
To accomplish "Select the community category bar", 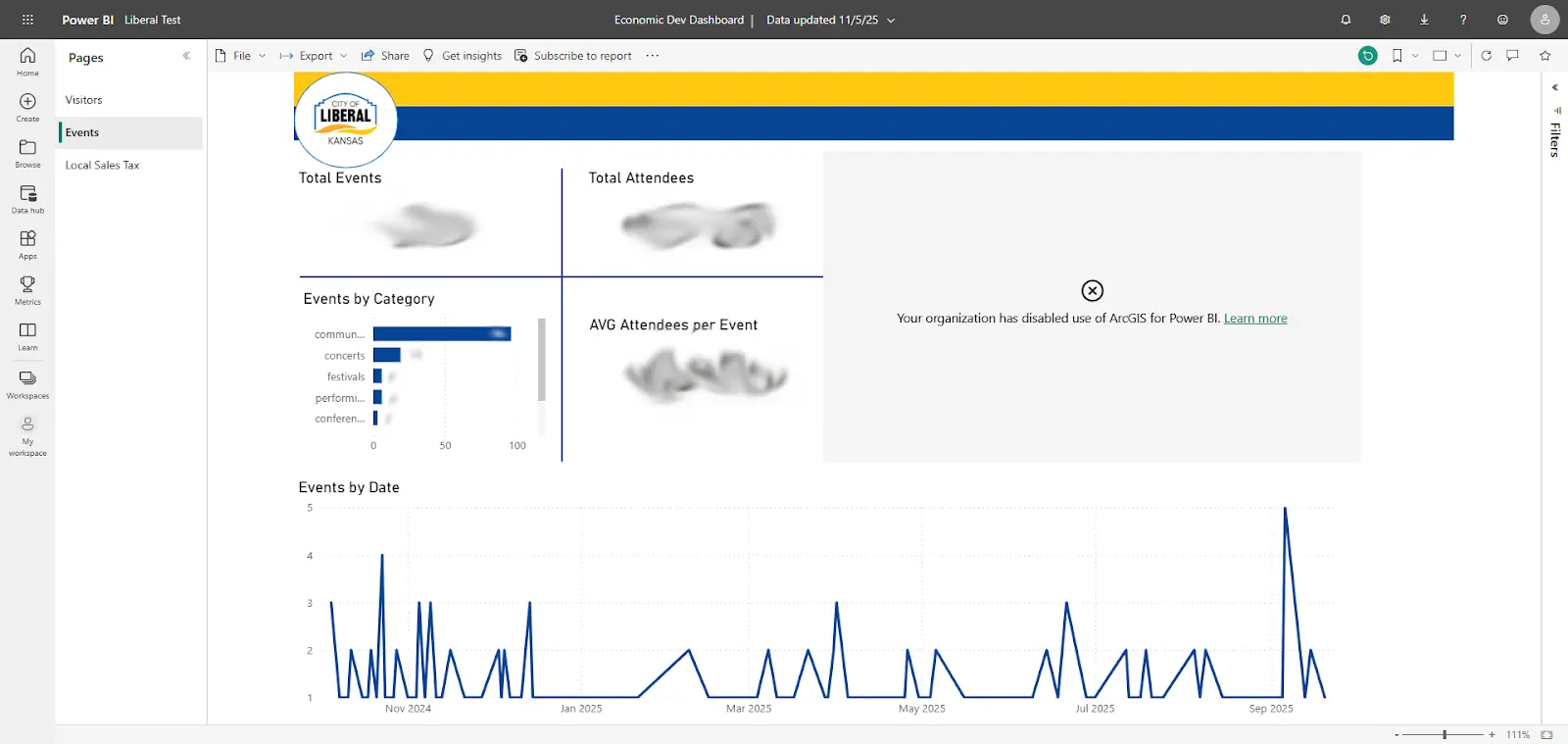I will [x=442, y=334].
